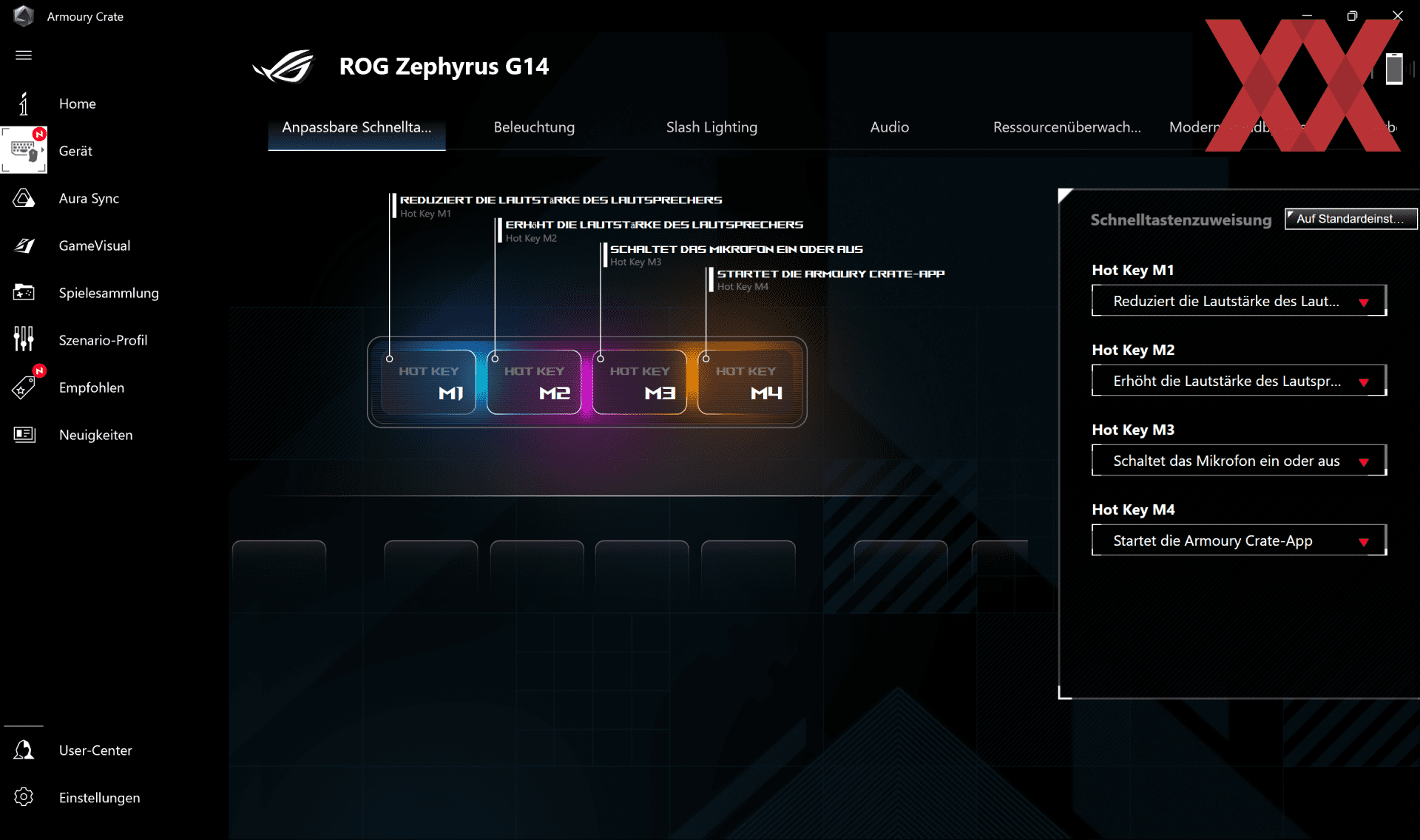The image size is (1420, 840).
Task: Click the Schnelltastenzuweisung heading
Action: [1181, 220]
